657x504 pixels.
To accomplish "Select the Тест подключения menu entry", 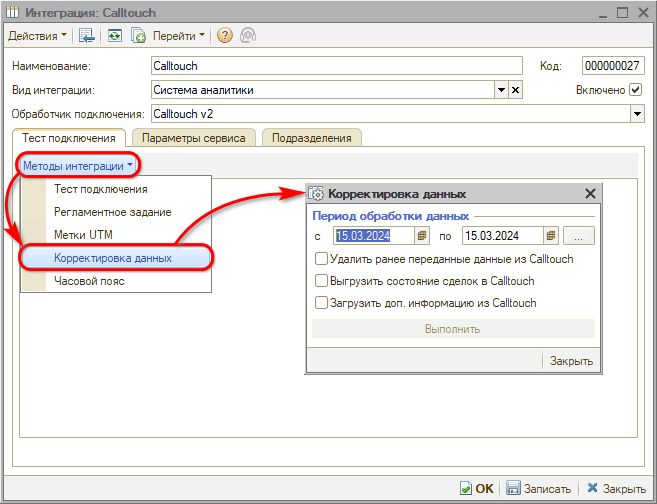I will point(116,189).
